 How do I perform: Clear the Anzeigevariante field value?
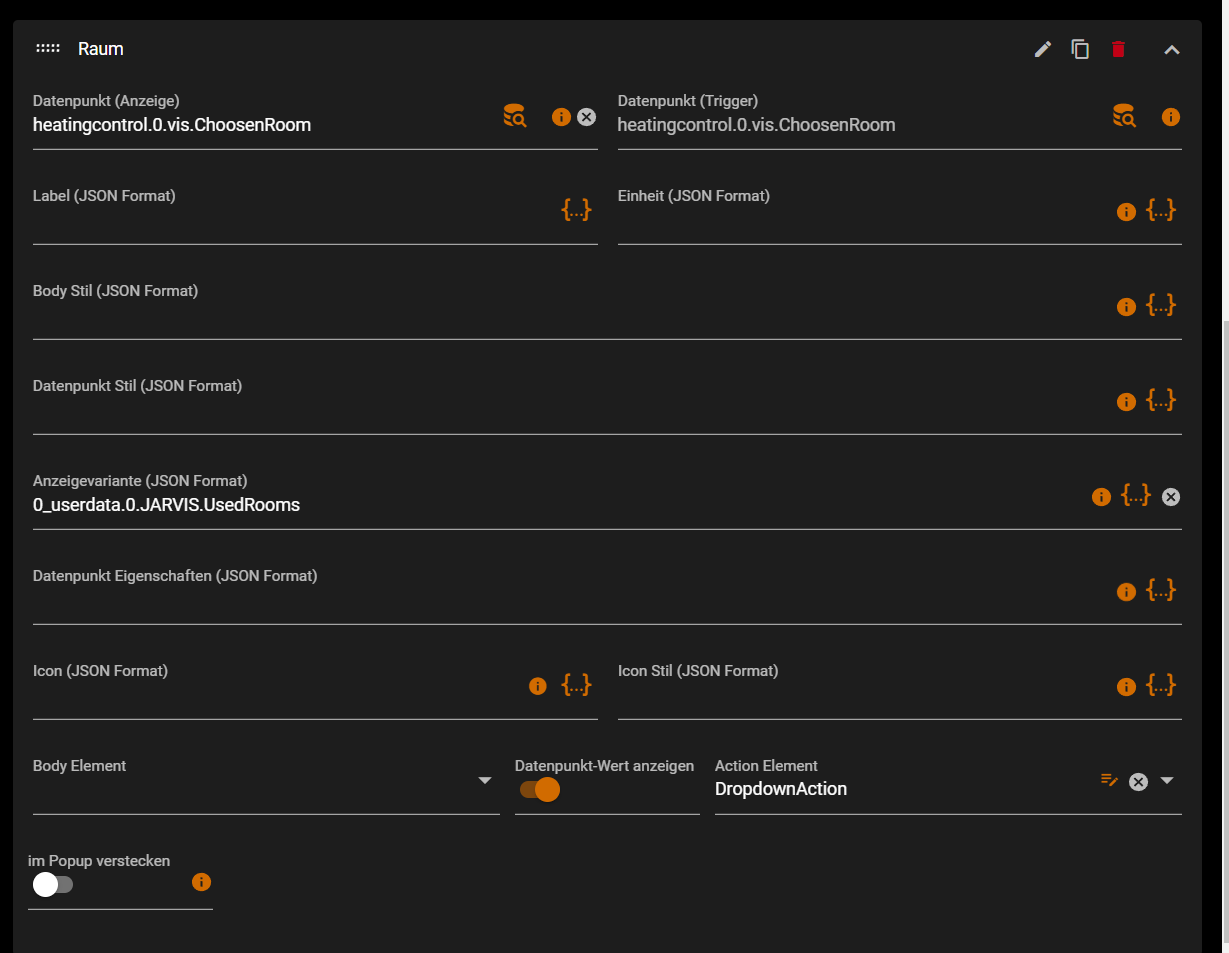1171,497
